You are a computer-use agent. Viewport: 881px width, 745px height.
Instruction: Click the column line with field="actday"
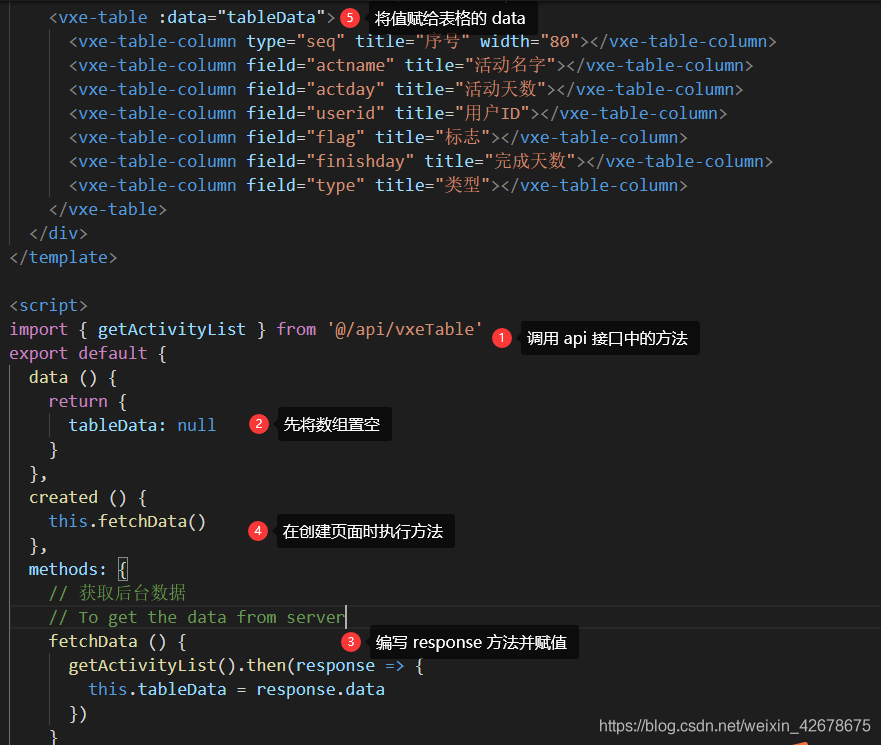pyautogui.click(x=406, y=89)
